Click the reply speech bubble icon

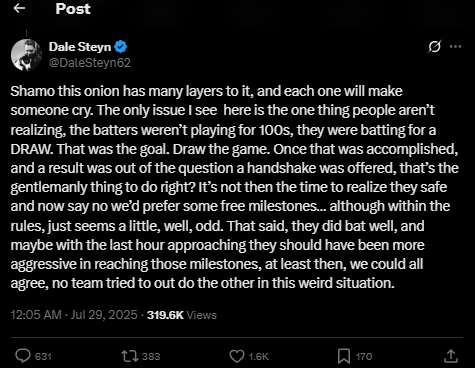coord(23,356)
